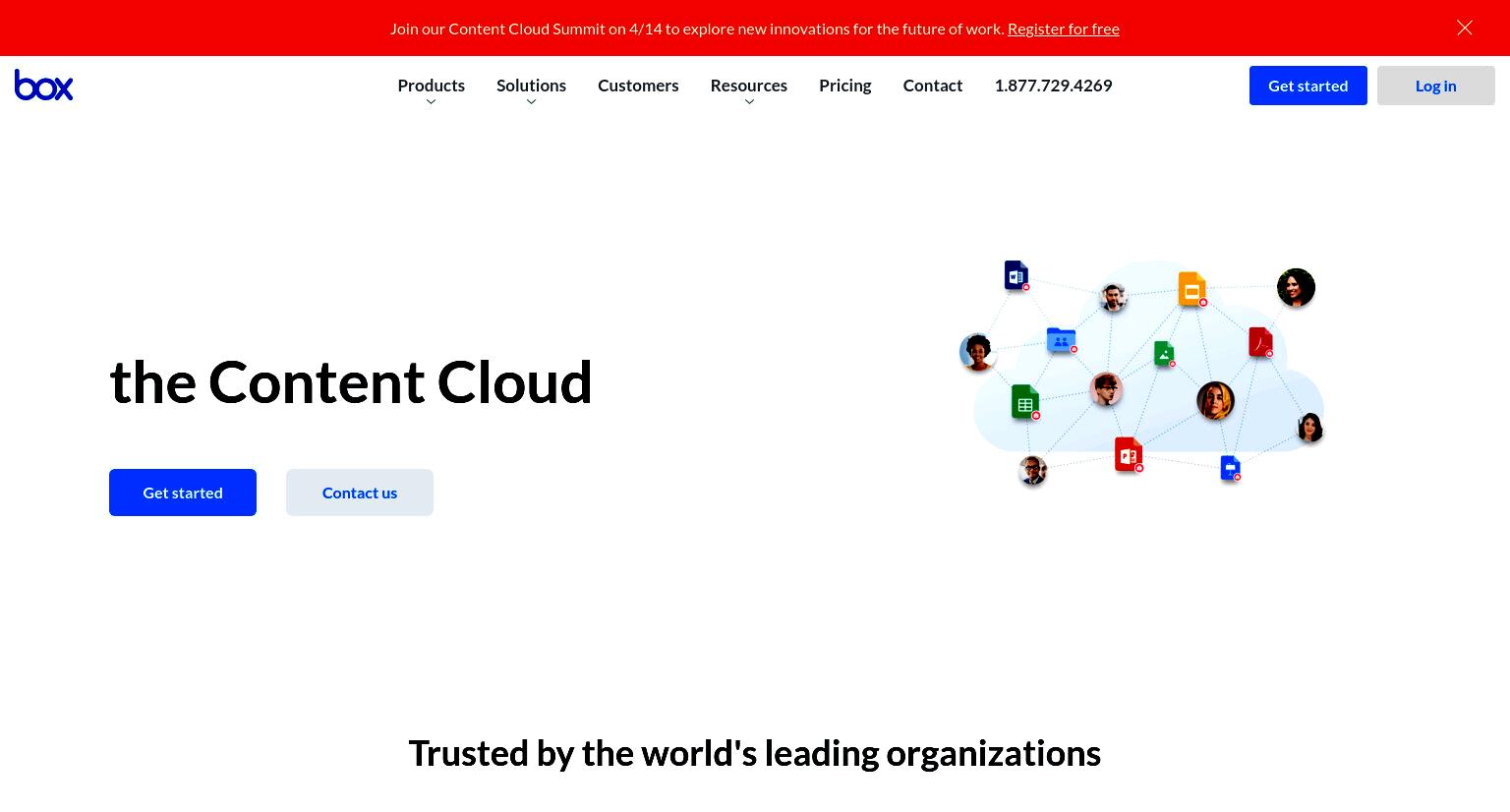Go to the Customers page

(638, 86)
